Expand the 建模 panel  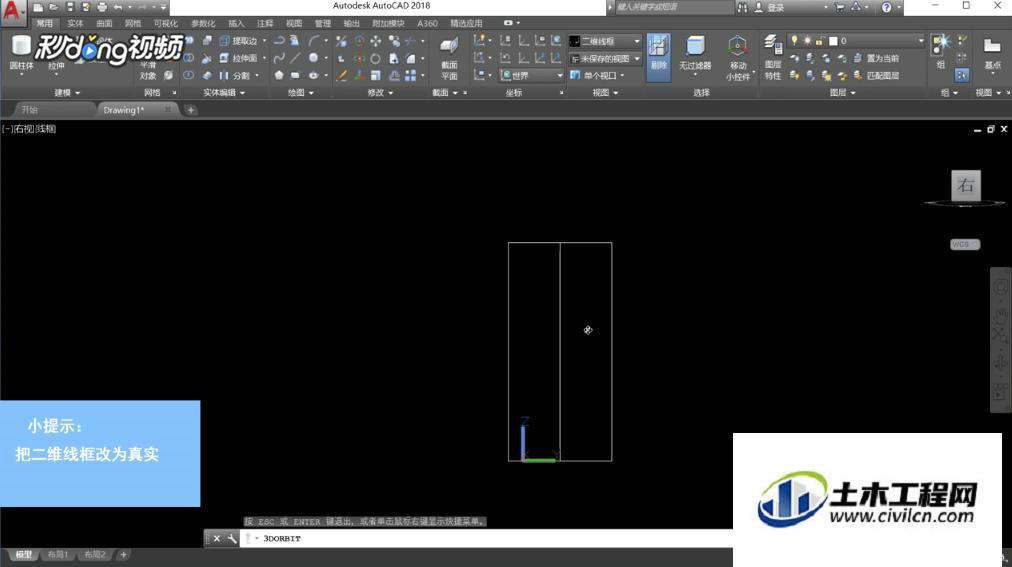click(x=67, y=93)
